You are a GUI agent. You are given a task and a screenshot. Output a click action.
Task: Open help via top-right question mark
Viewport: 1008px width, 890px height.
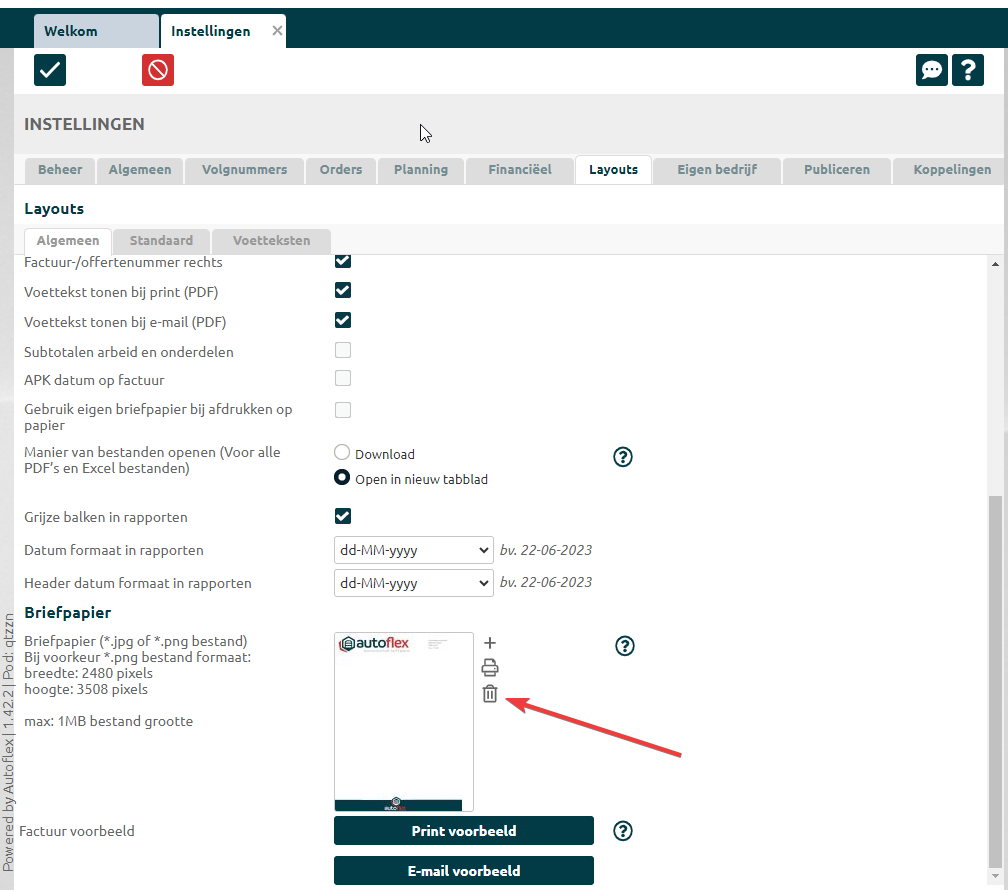967,70
